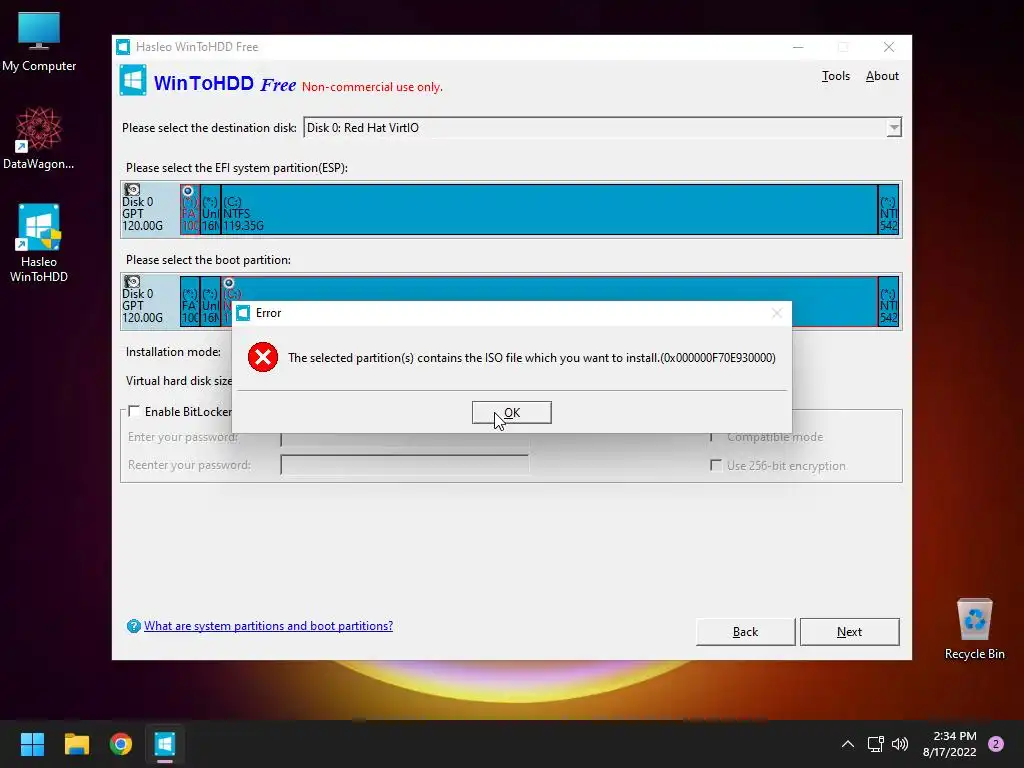Open notification badge showing 2
The image size is (1024, 768).
tap(996, 744)
